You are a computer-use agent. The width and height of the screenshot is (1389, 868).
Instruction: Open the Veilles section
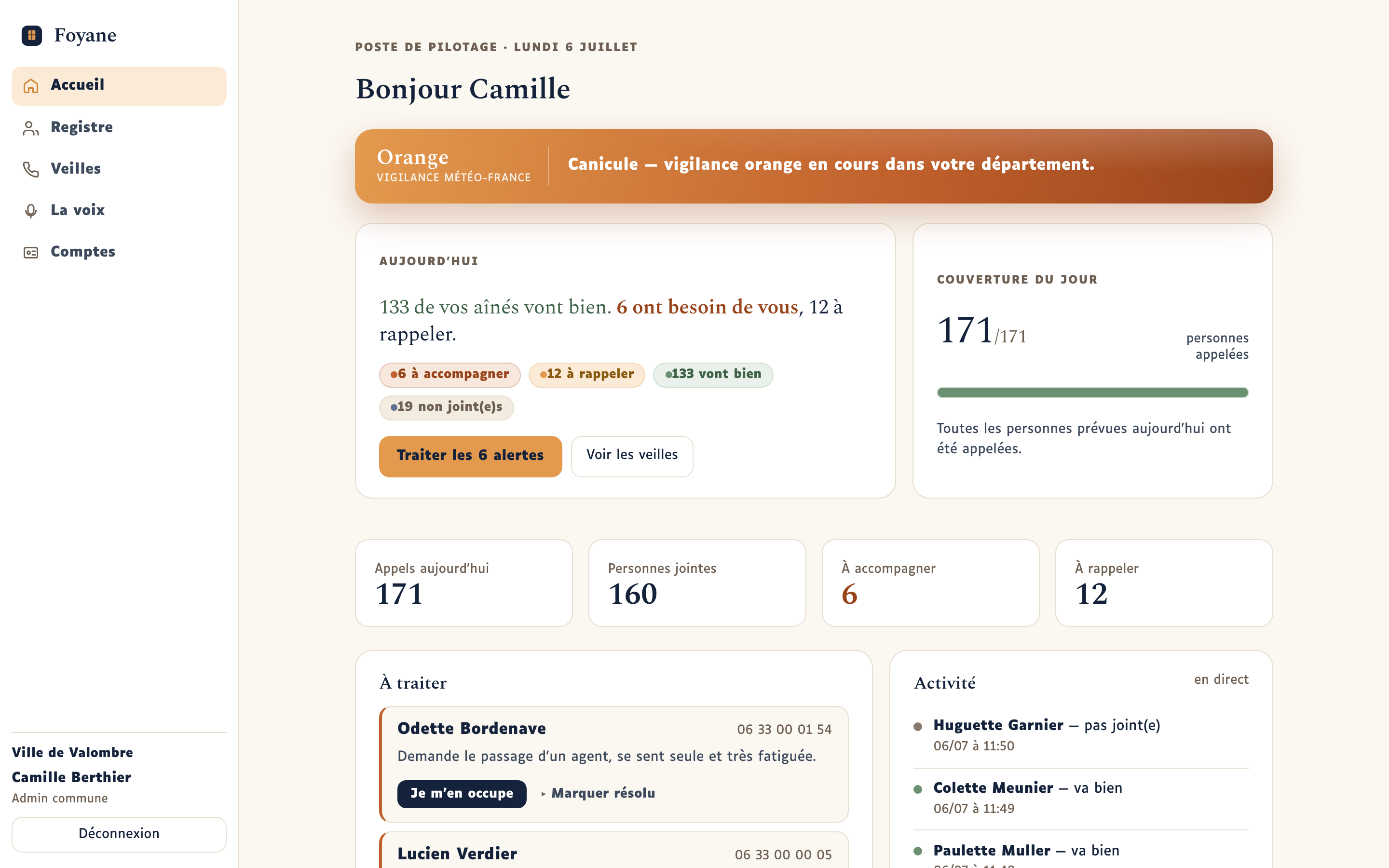tap(119, 169)
